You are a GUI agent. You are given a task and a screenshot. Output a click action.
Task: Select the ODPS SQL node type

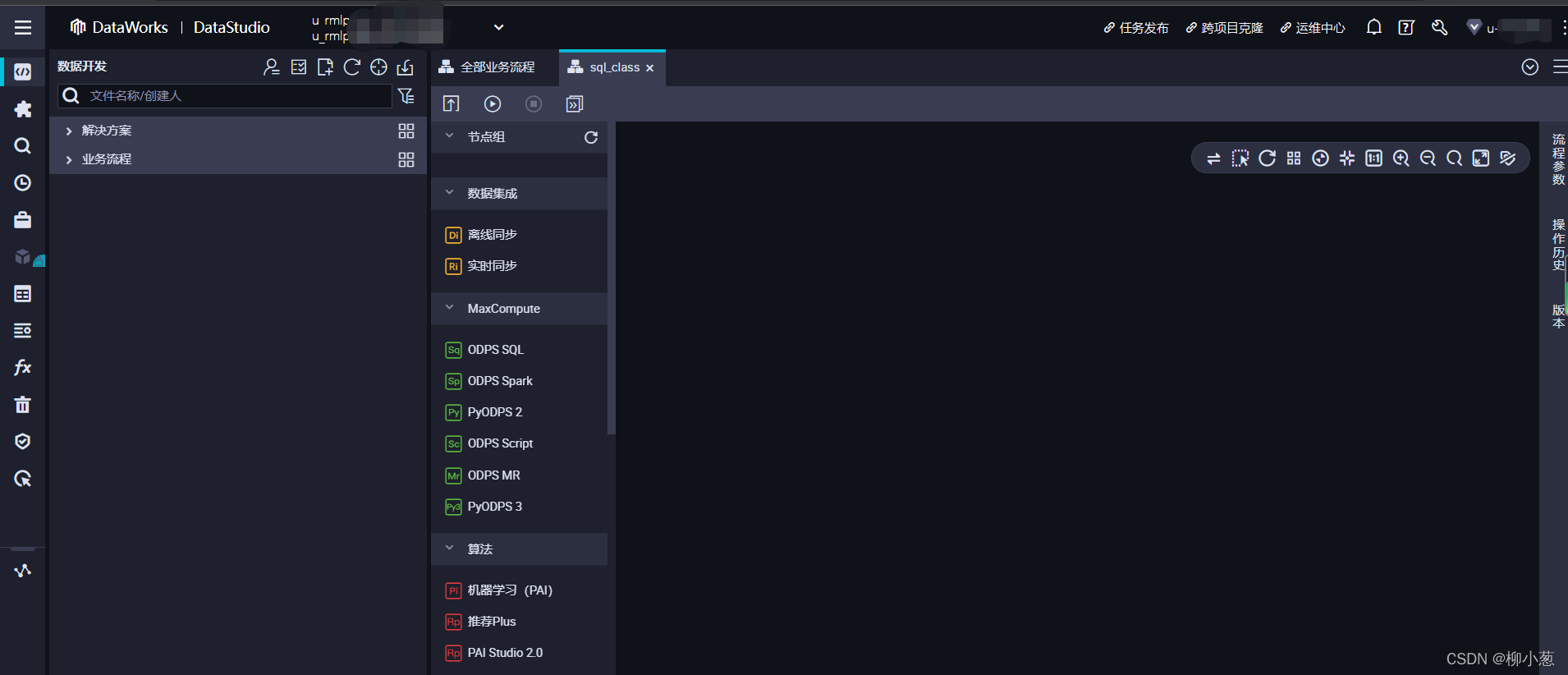pyautogui.click(x=484, y=350)
